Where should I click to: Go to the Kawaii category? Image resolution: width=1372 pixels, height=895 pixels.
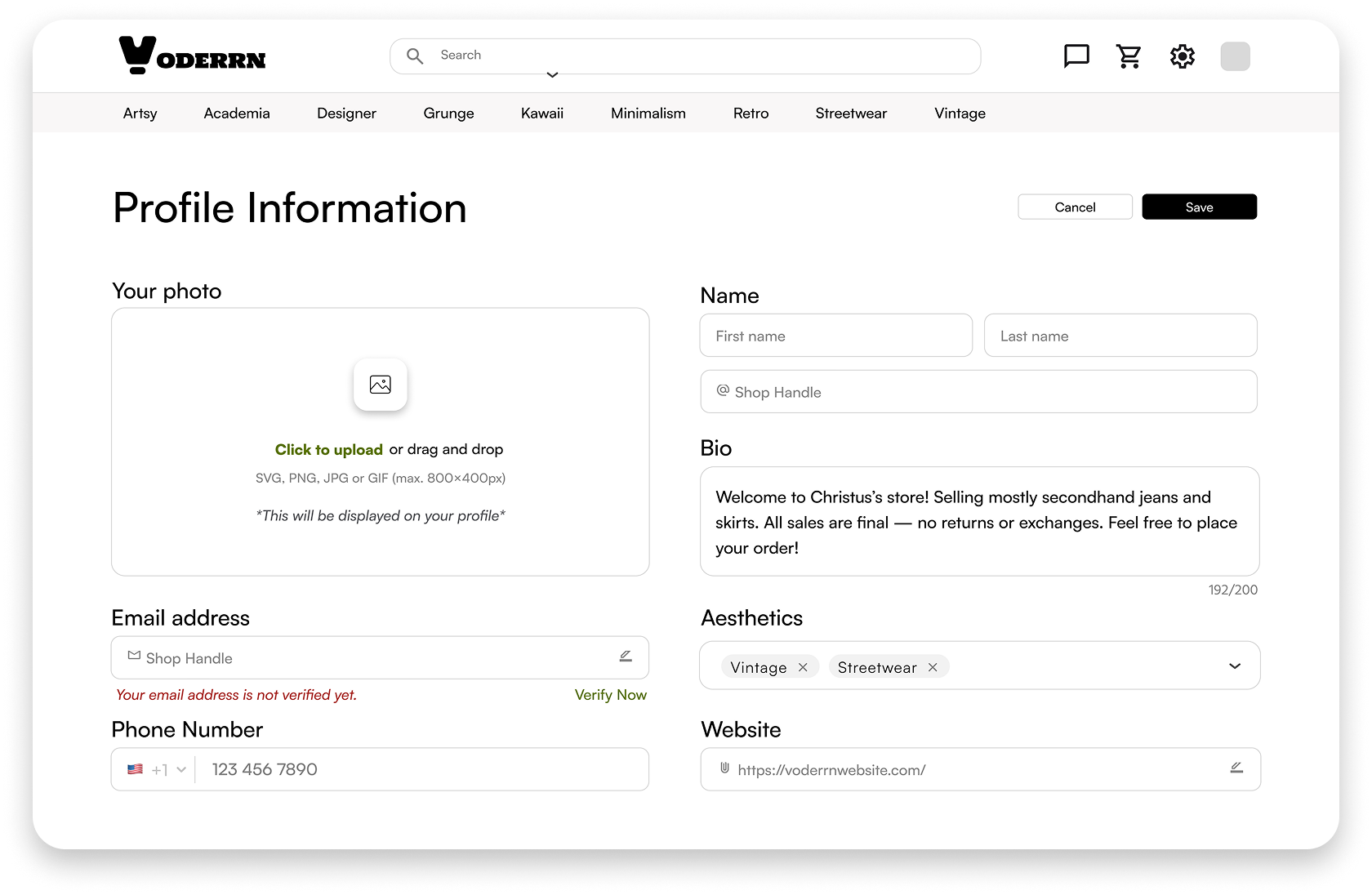(x=542, y=114)
